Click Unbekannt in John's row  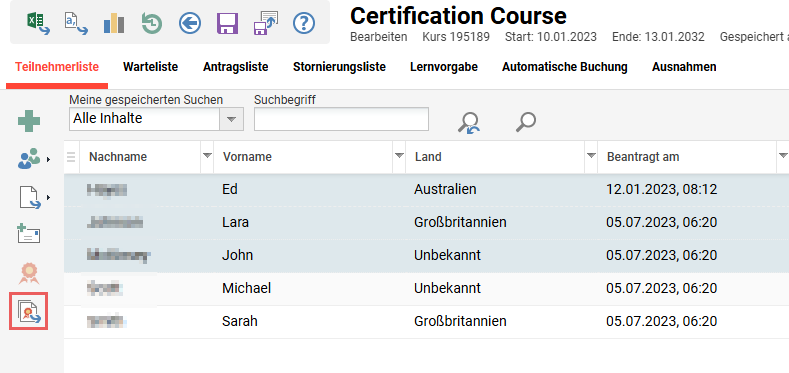point(447,256)
